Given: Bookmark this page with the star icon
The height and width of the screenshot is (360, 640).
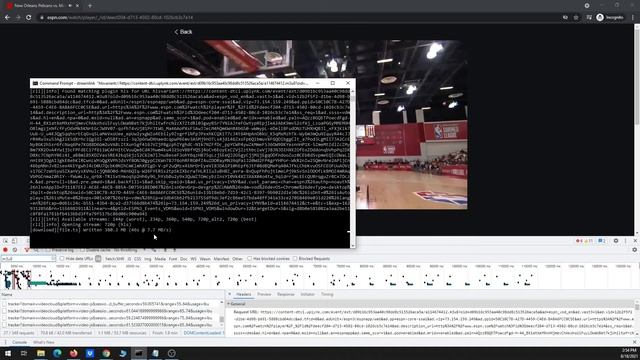Looking at the screenshot, I should pos(576,18).
